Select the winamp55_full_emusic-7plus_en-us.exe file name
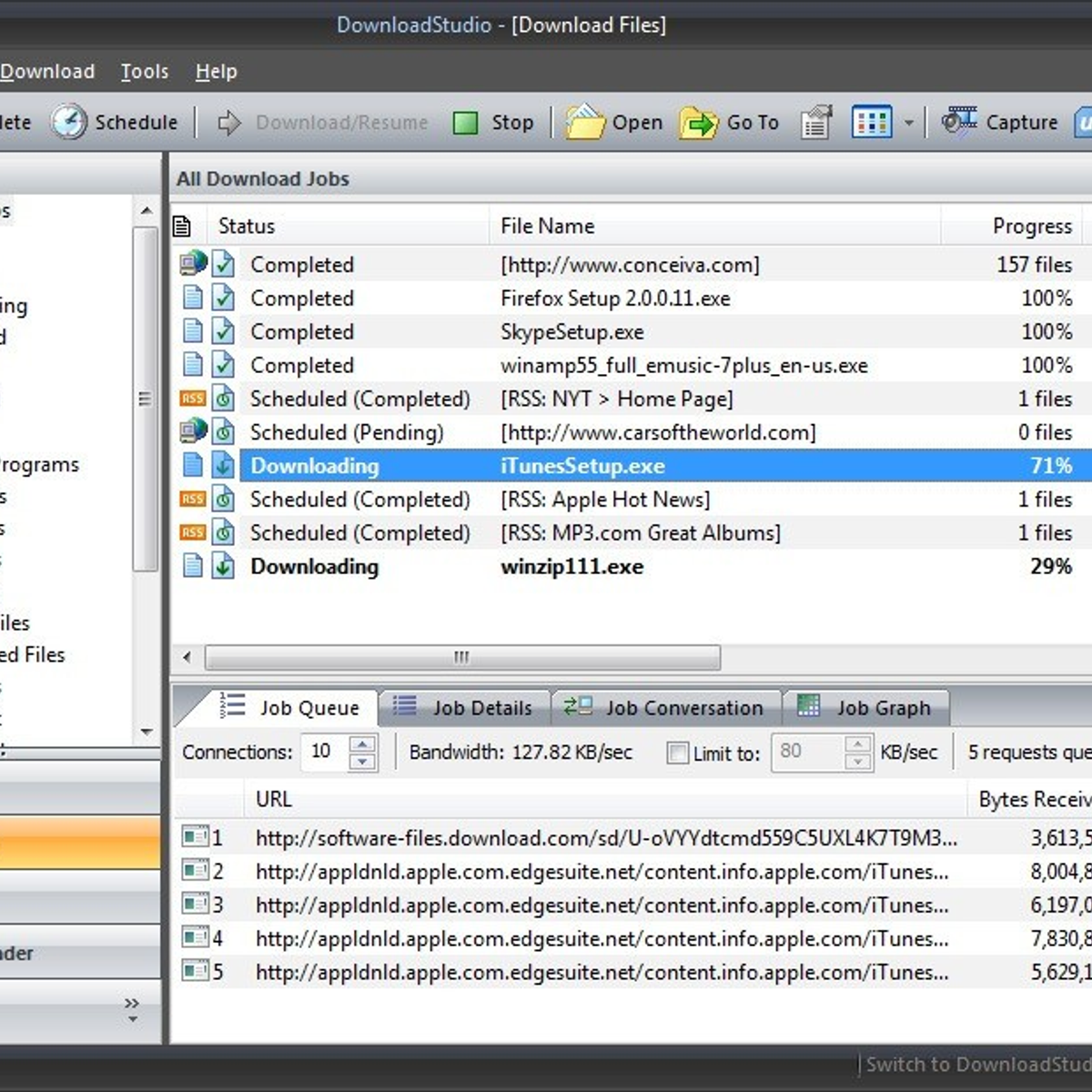Viewport: 1092px width, 1092px height. (x=683, y=365)
